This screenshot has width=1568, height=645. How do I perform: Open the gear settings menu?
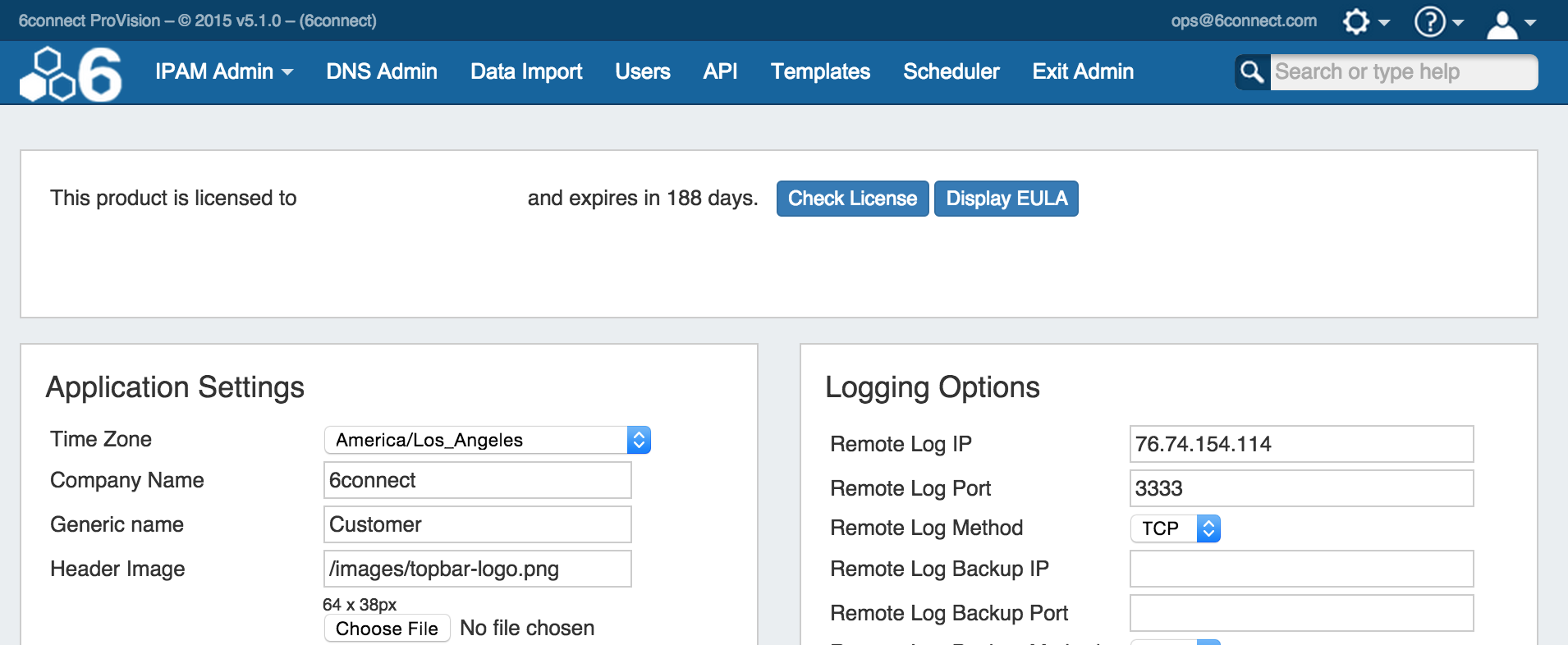(x=1364, y=21)
